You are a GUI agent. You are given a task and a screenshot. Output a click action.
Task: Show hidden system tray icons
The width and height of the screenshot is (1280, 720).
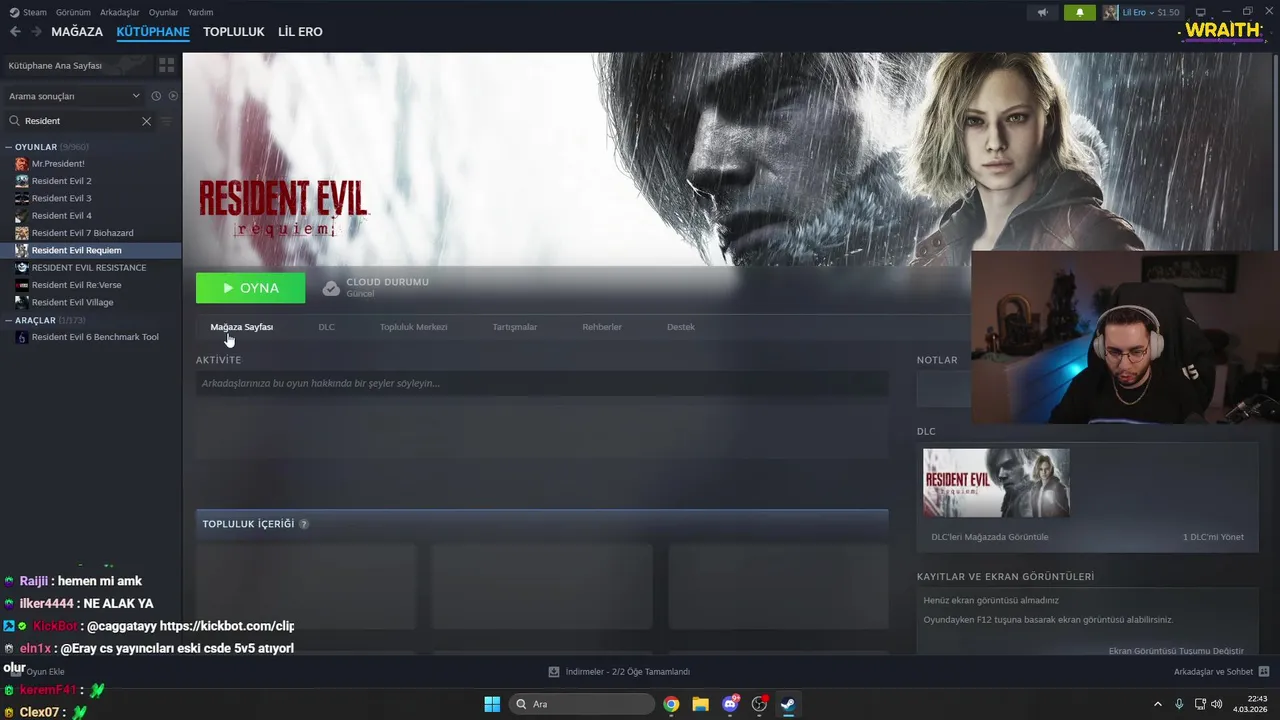tap(1158, 704)
